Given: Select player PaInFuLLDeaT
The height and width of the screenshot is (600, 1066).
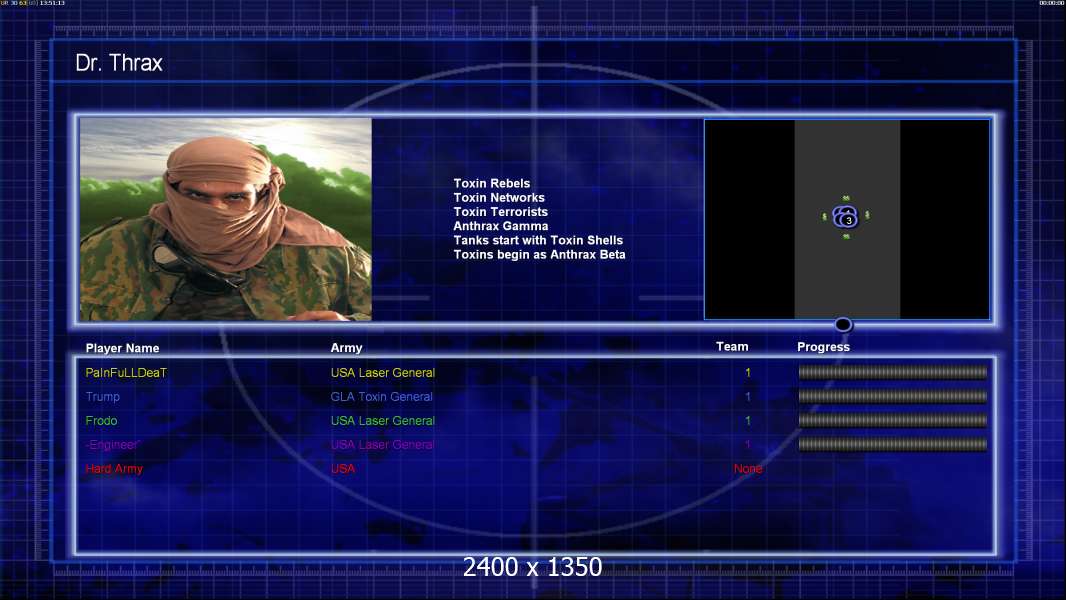Looking at the screenshot, I should pyautogui.click(x=126, y=372).
